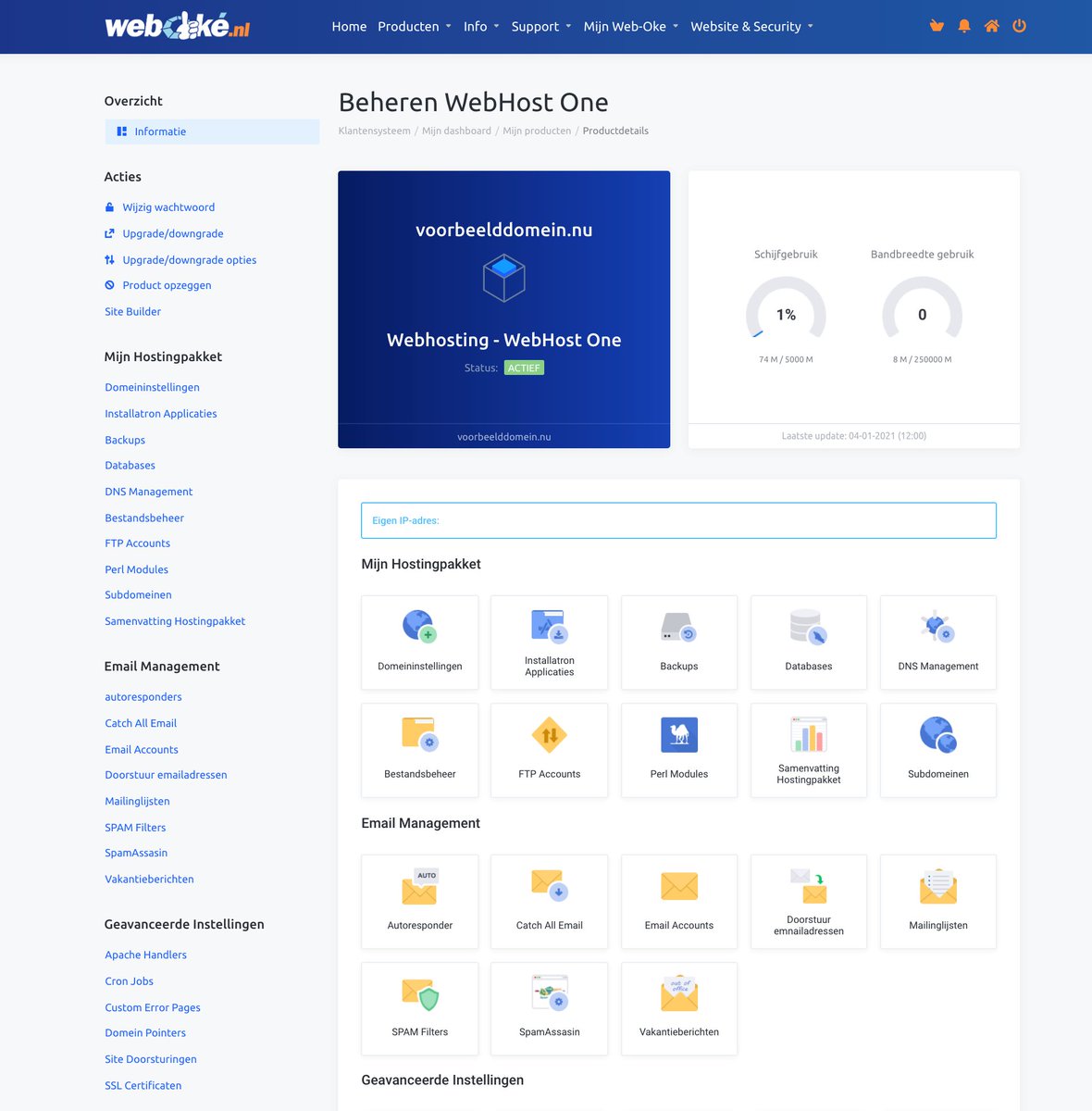This screenshot has height=1111, width=1092.
Task: Click the logout power icon
Action: (1019, 26)
